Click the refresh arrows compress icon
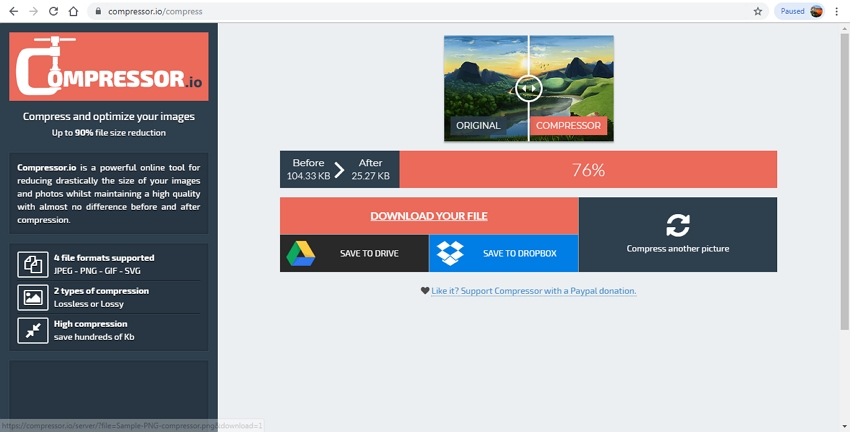This screenshot has width=850, height=432. 677,225
